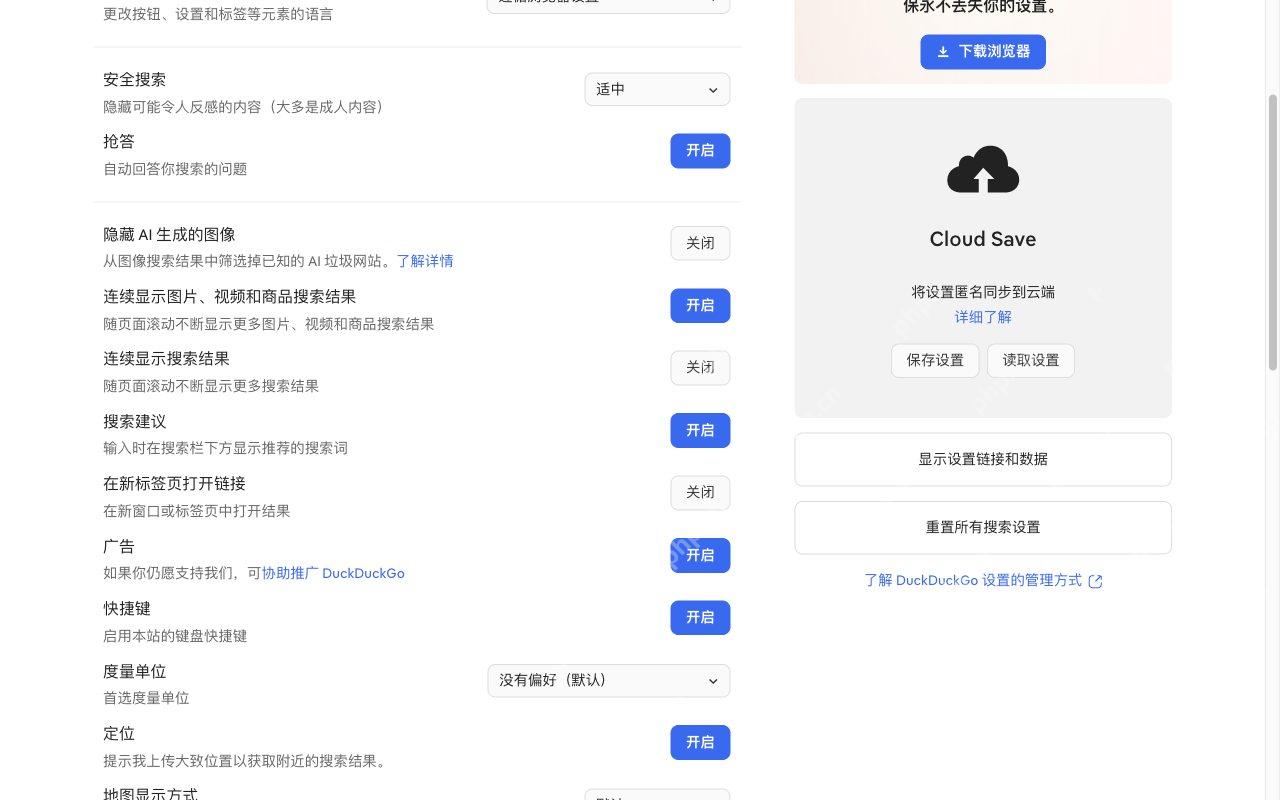The image size is (1280, 800).
Task: Click the 读取设置 button
Action: [1031, 361]
